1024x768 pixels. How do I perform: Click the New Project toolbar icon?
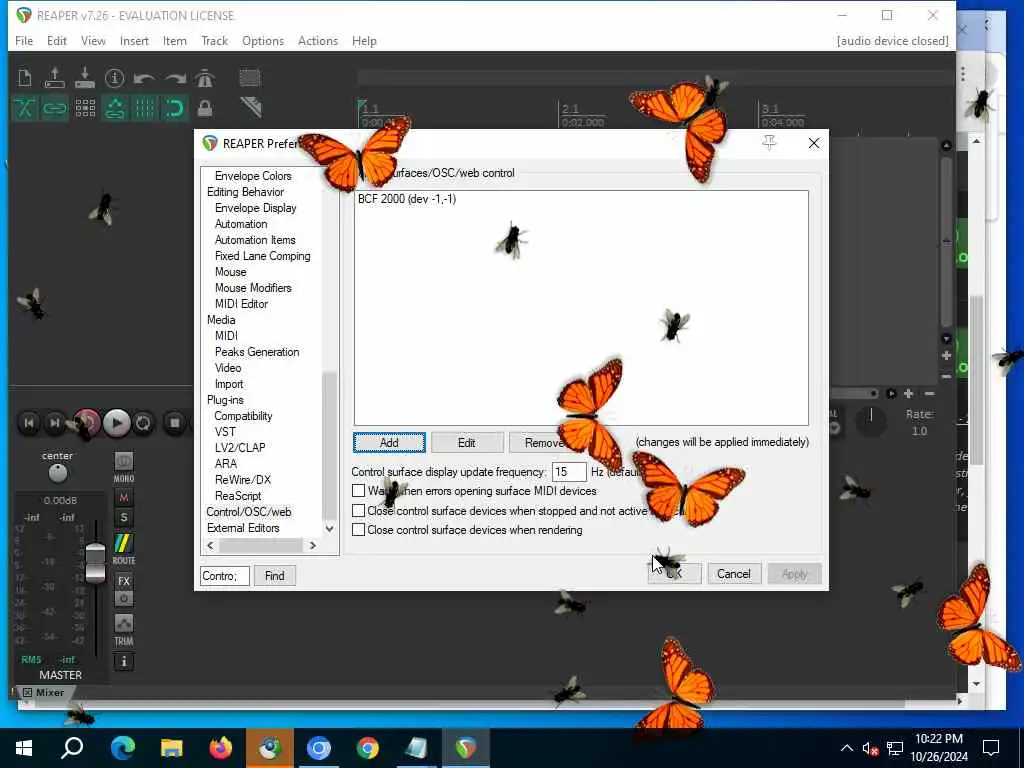[25, 78]
